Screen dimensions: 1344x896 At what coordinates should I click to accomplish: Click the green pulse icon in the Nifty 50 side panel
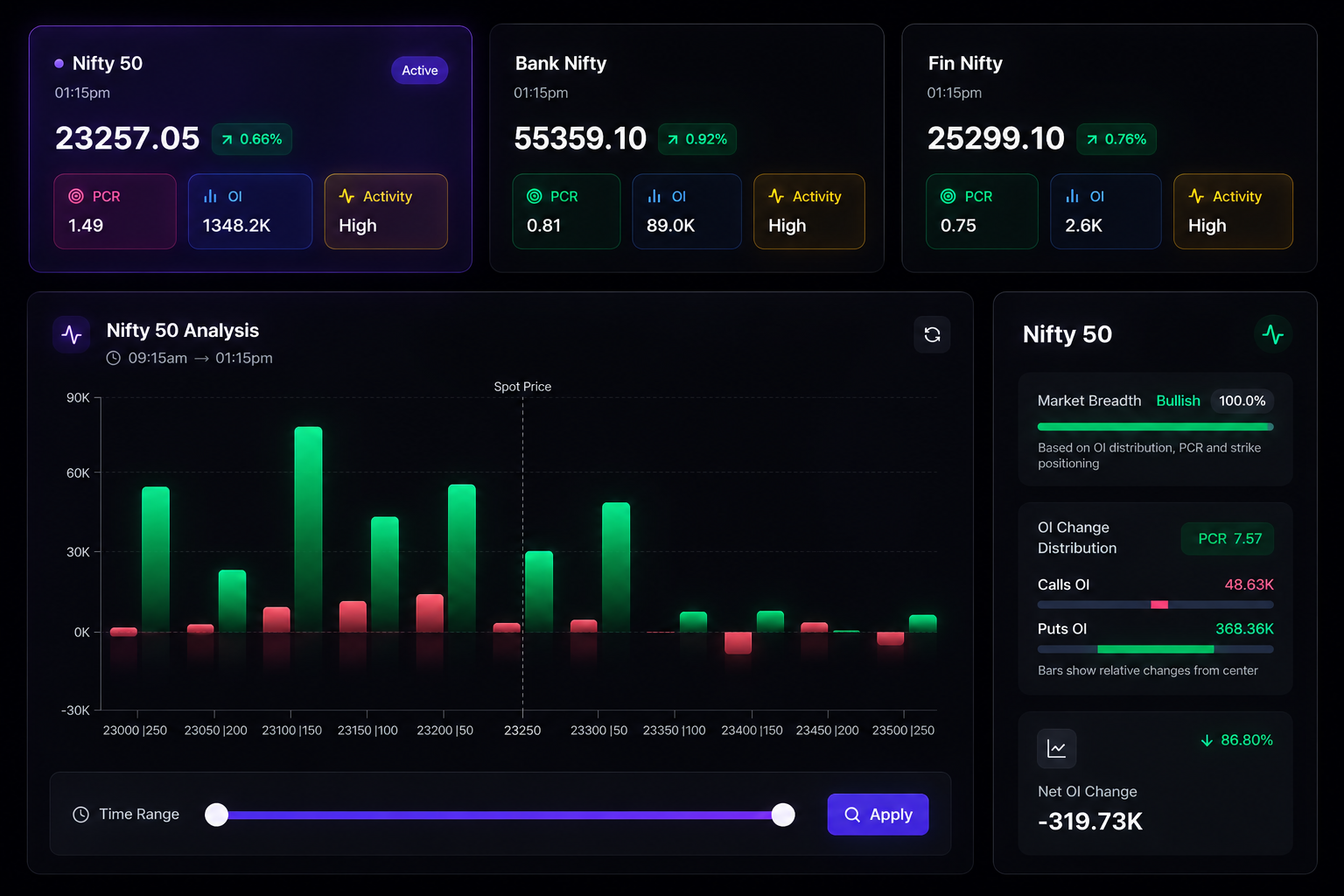pos(1273,334)
